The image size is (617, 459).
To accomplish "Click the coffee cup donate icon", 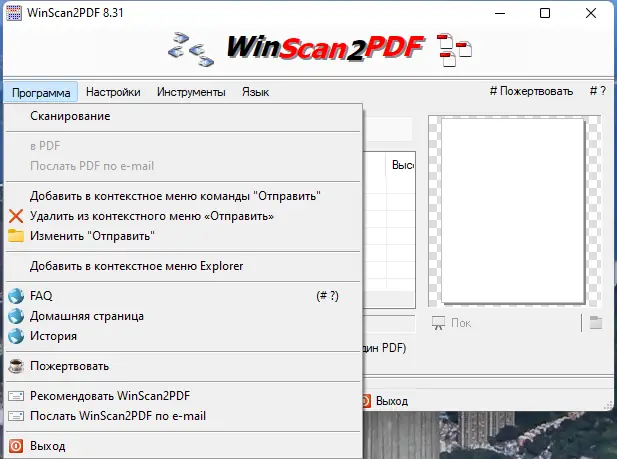I will 16,366.
